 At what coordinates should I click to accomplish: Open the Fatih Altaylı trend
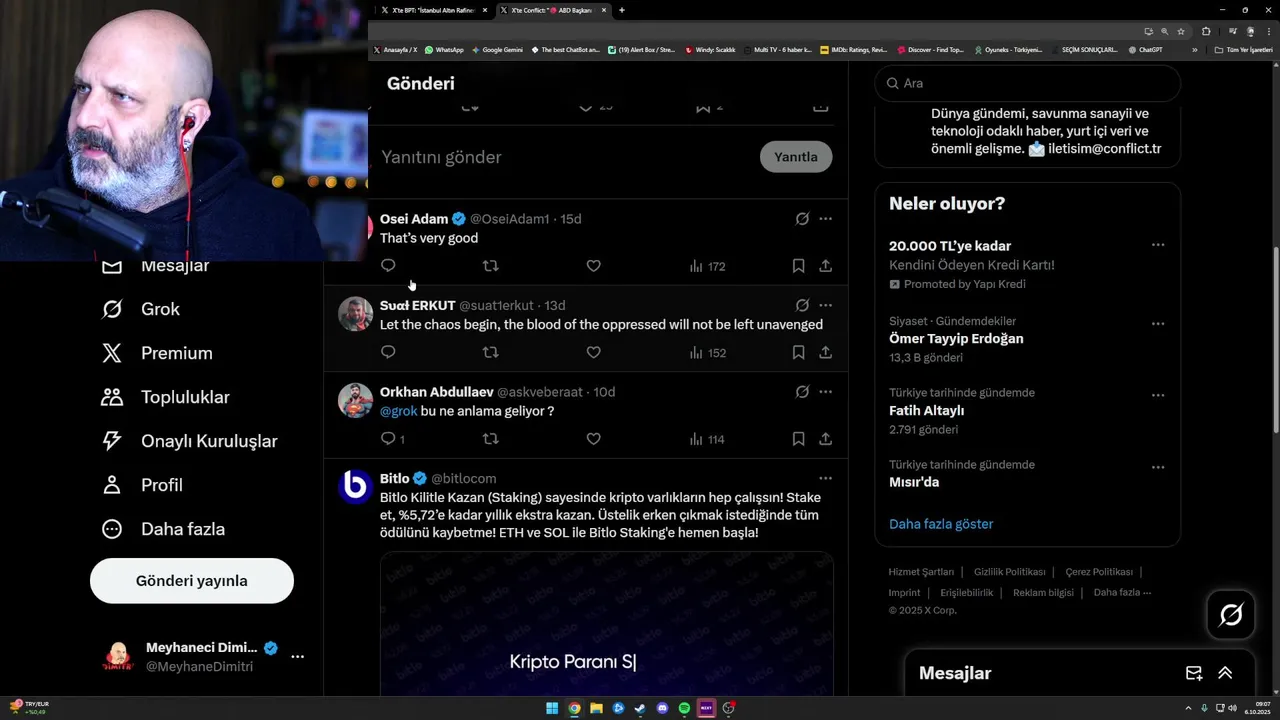[x=1027, y=411]
